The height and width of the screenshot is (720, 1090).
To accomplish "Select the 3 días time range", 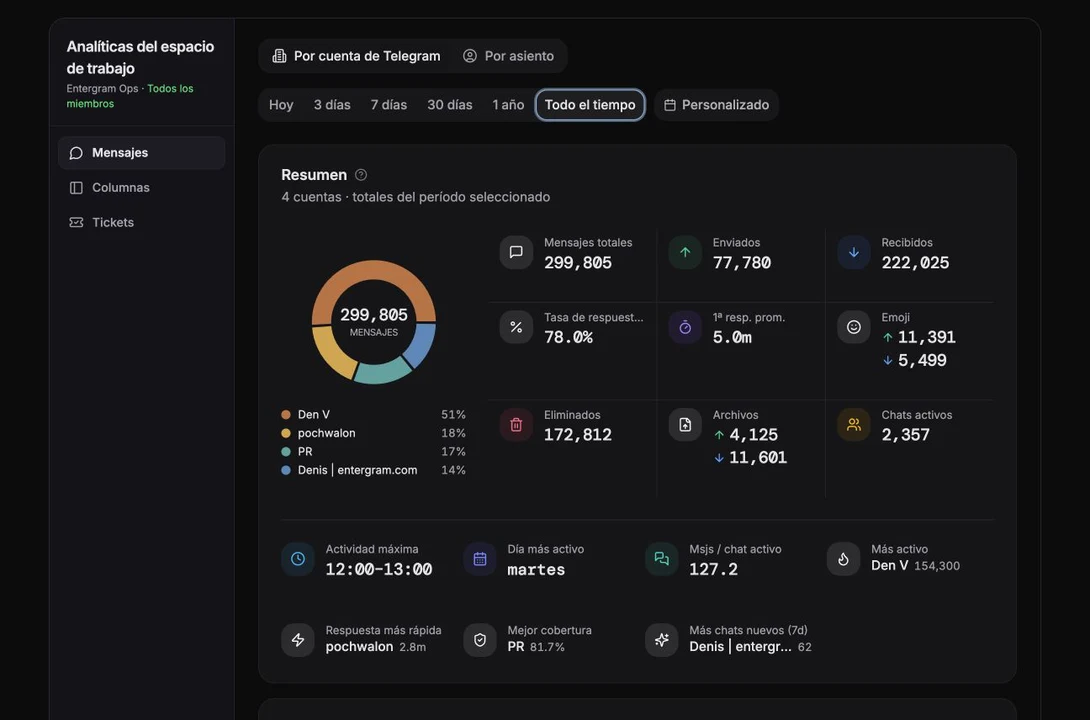I will tap(332, 105).
